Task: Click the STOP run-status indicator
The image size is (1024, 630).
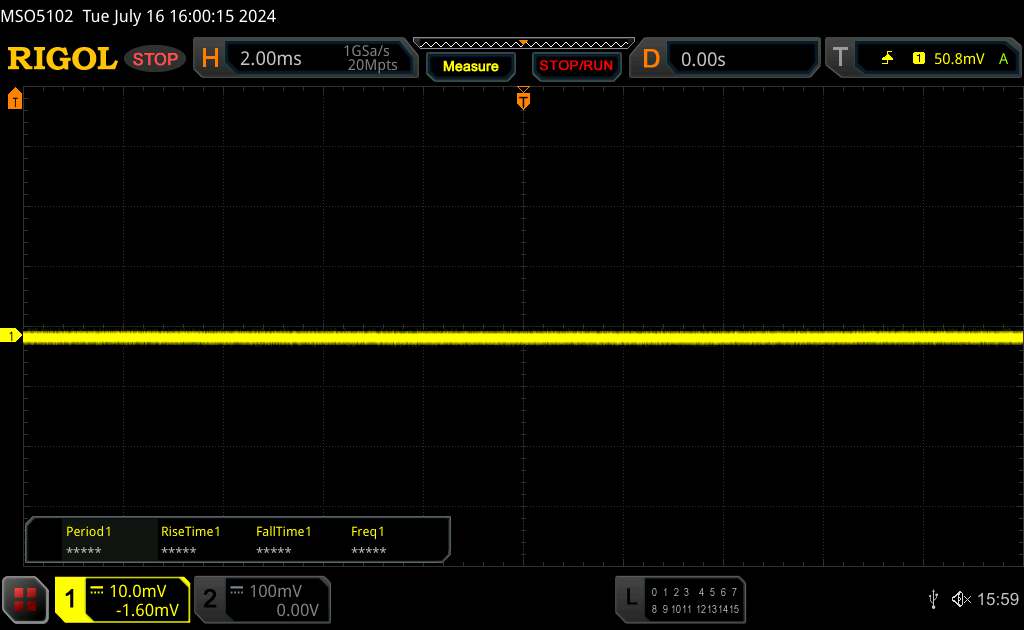Action: (155, 59)
